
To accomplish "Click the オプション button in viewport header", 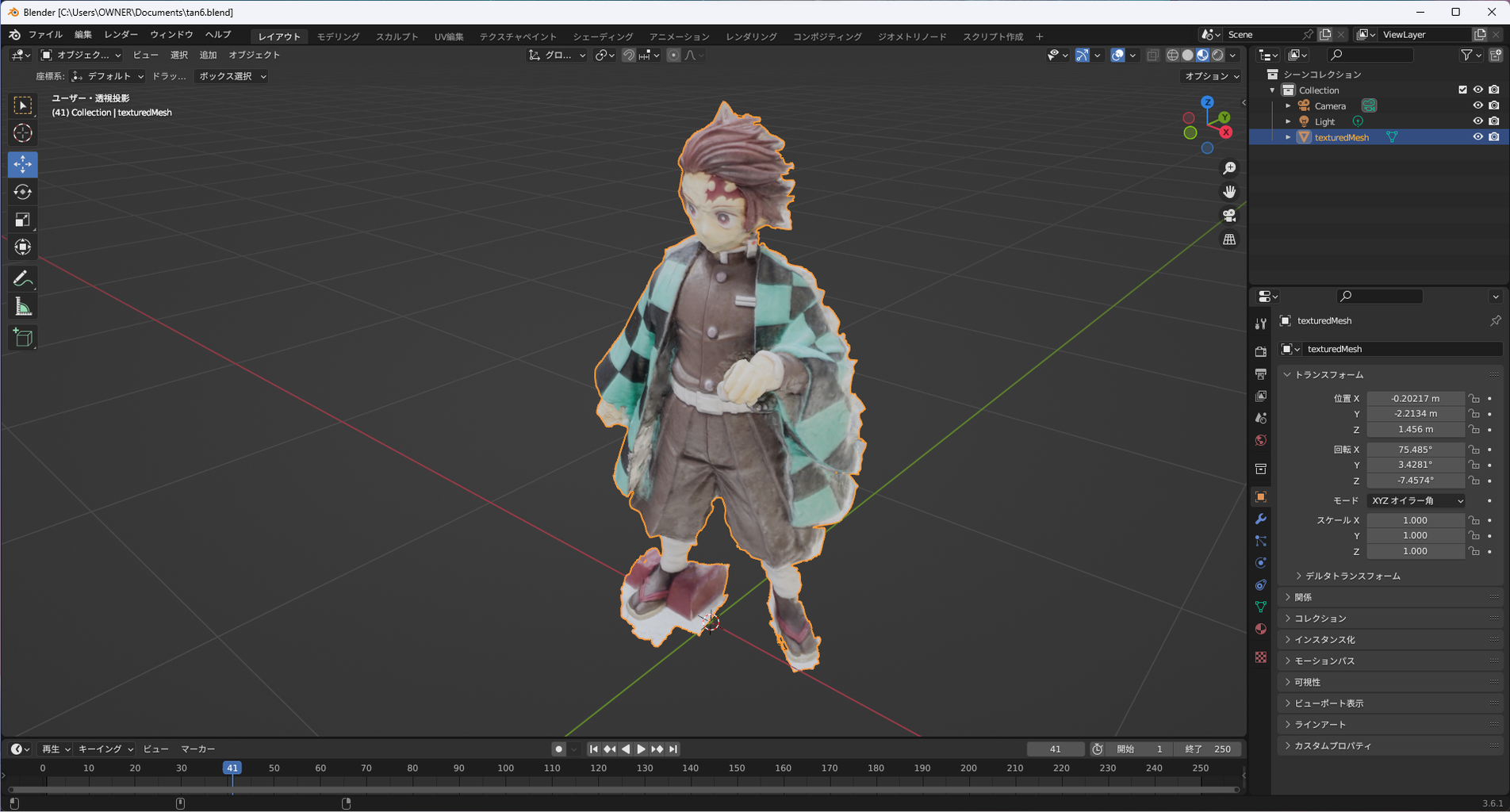I will (1211, 76).
